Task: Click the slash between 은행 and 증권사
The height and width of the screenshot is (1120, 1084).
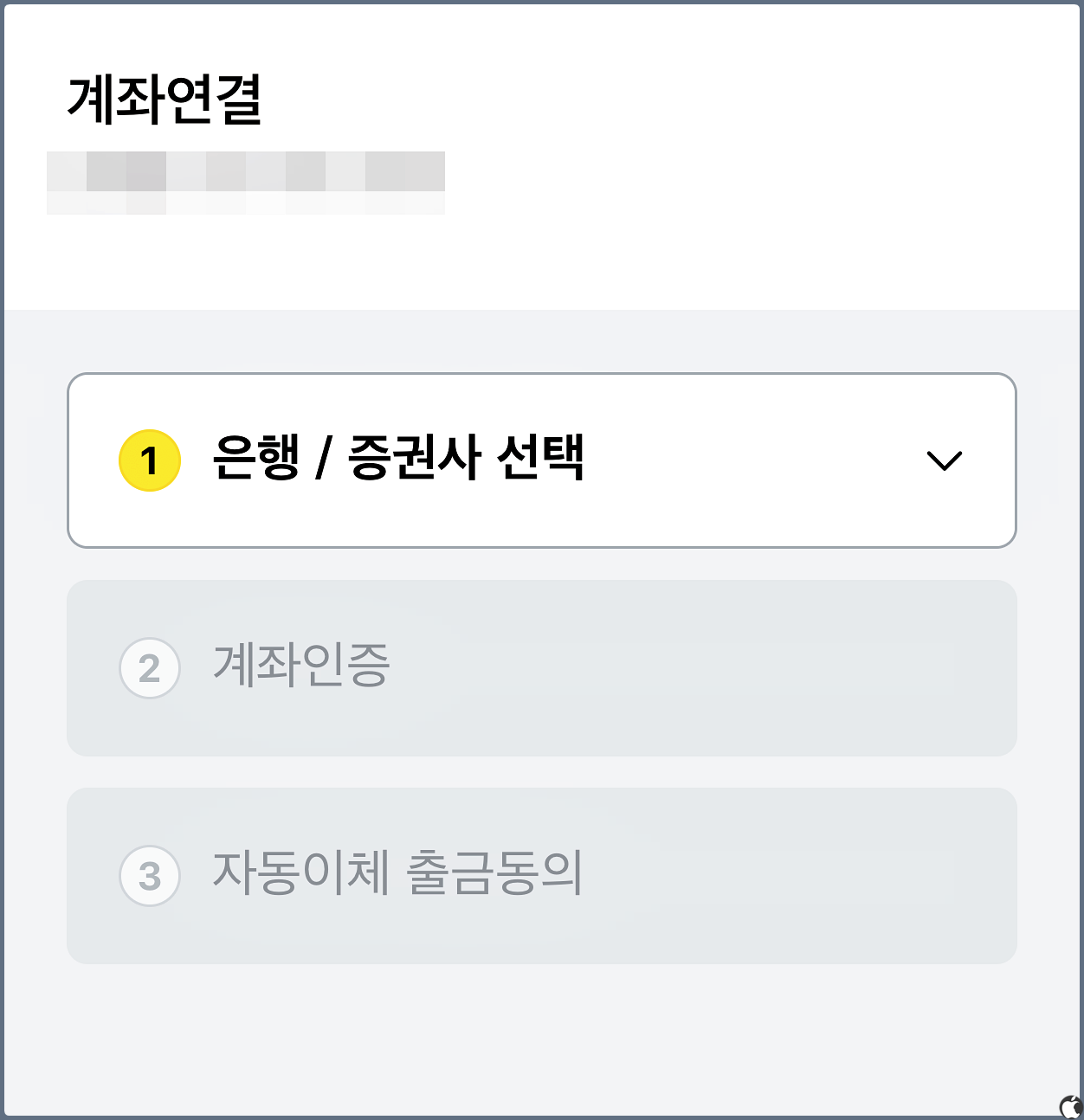Action: (x=324, y=457)
